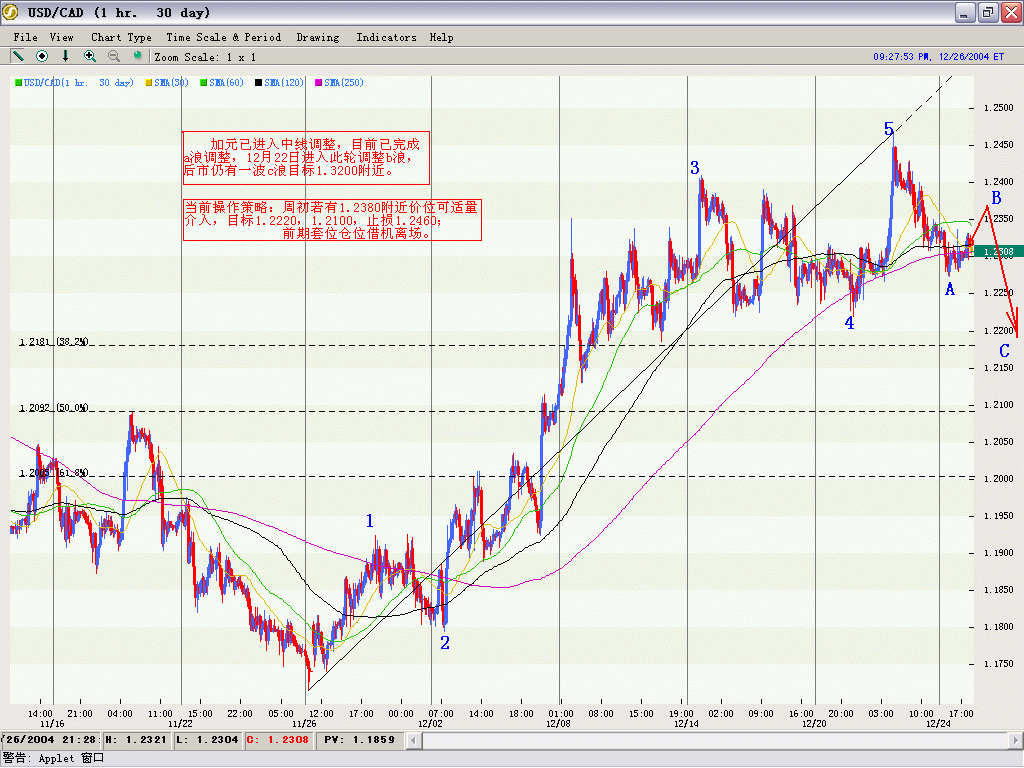The height and width of the screenshot is (768, 1024).
Task: Click the blue wave label 3
Action: click(695, 168)
